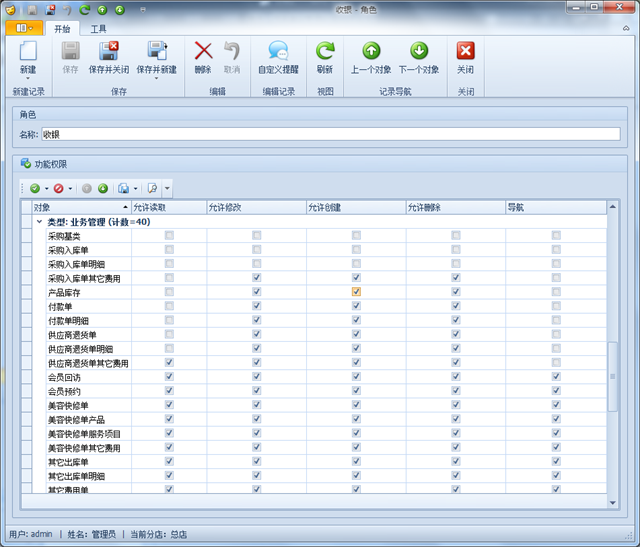Click print preview magnifier icon in grid toolbar
Image resolution: width=640 pixels, height=547 pixels.
click(x=153, y=188)
